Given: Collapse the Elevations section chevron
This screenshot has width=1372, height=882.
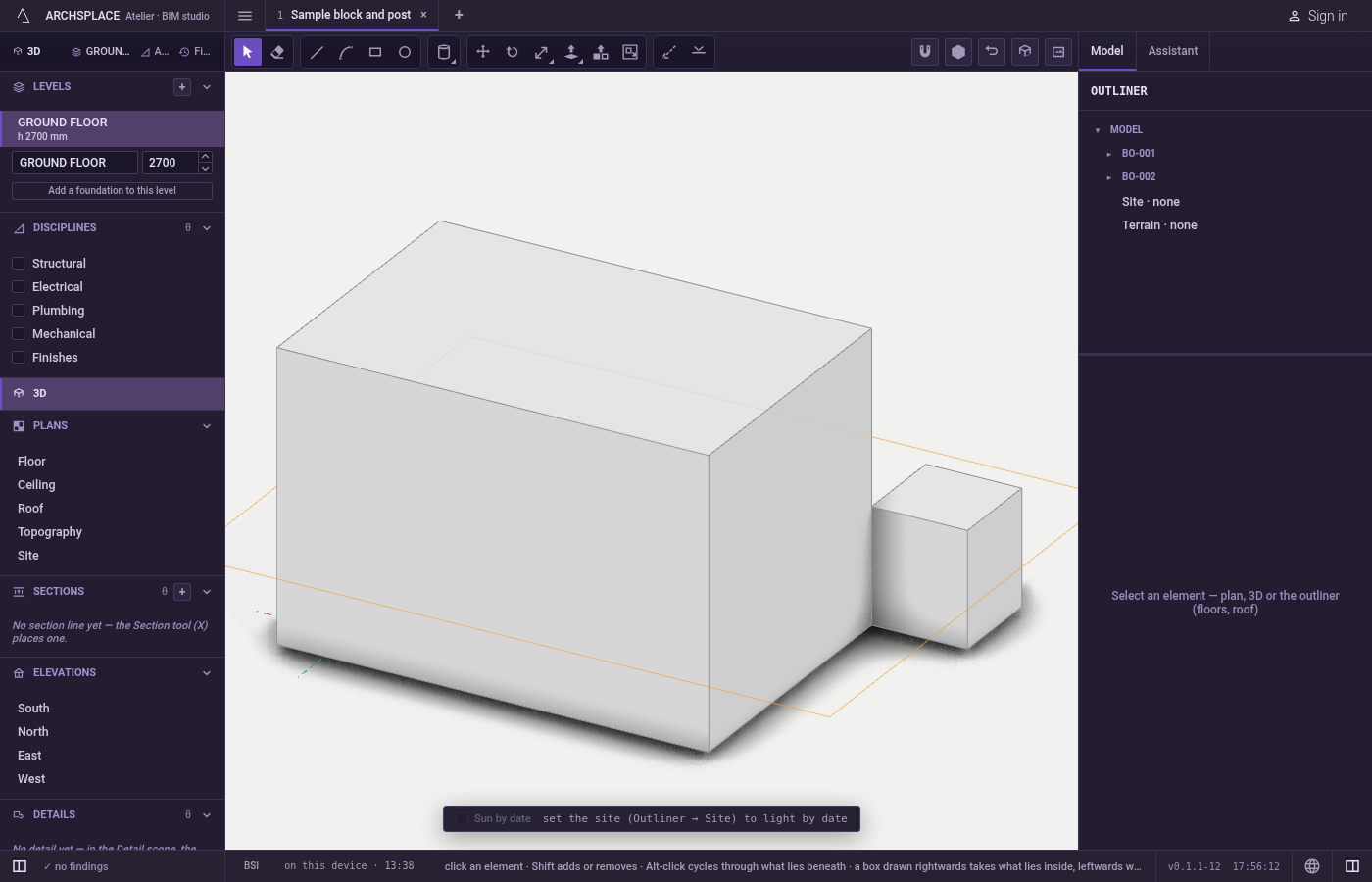Looking at the screenshot, I should 207,673.
